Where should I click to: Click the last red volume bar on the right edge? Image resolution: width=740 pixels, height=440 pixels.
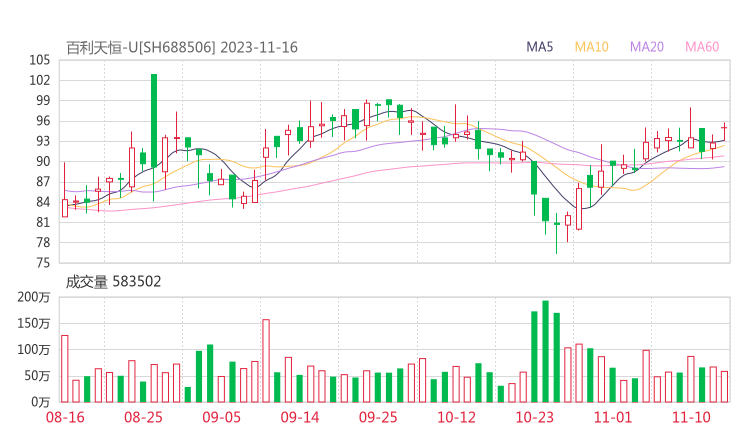(724, 387)
